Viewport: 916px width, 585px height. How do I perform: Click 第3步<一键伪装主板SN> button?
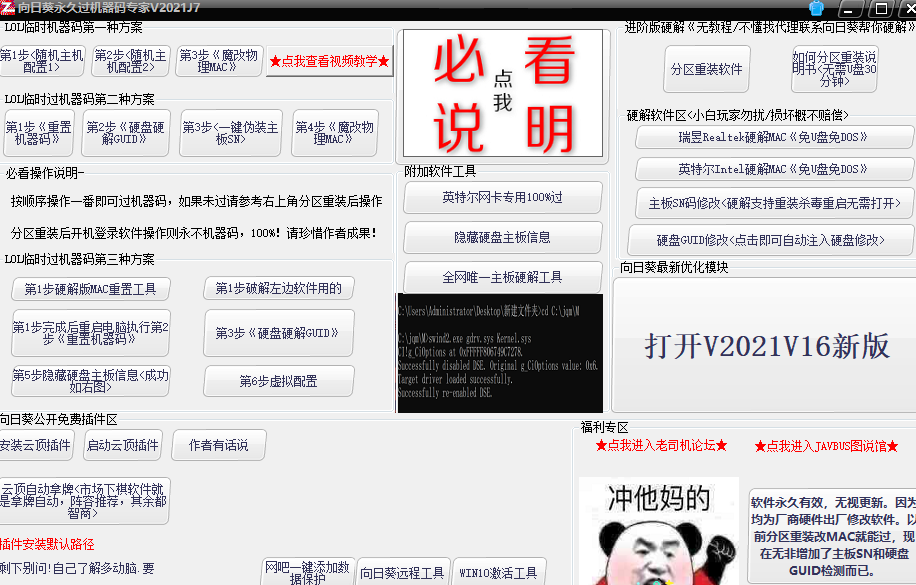[231, 133]
